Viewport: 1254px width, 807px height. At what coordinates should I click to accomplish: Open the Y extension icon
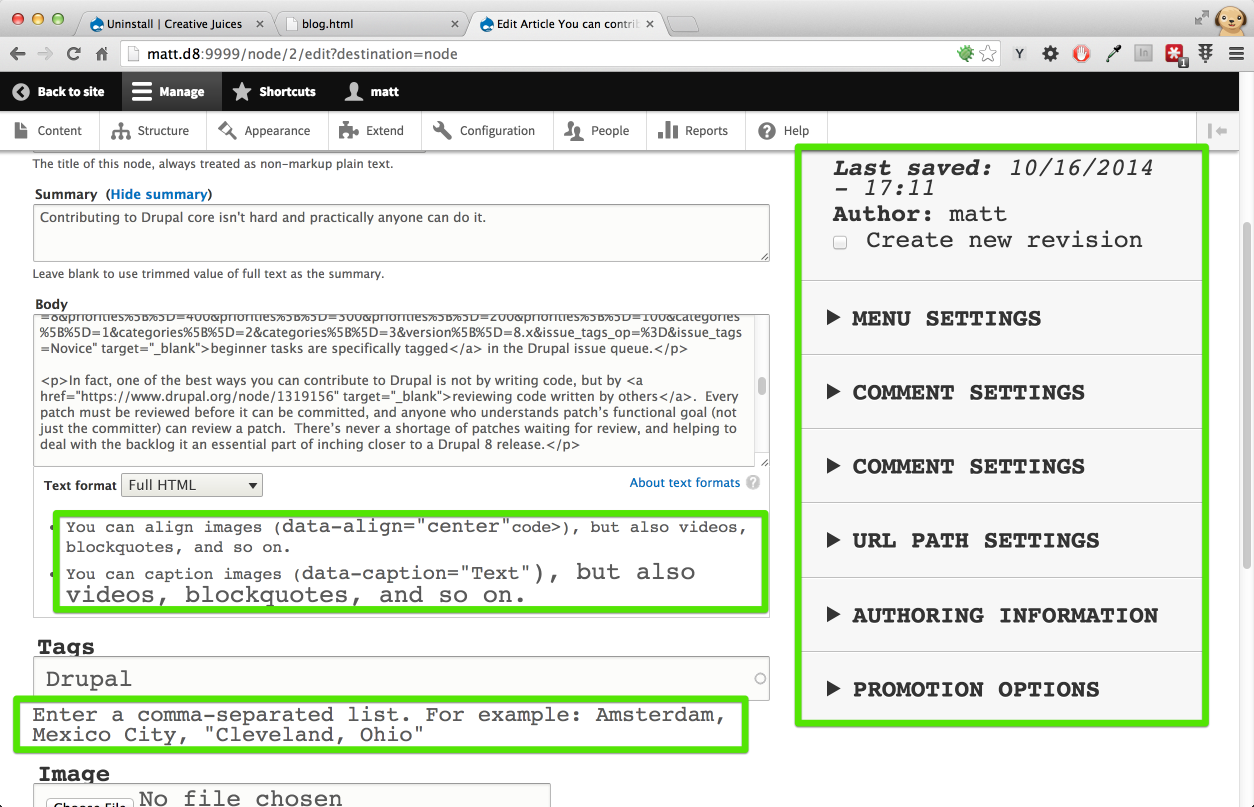1019,54
